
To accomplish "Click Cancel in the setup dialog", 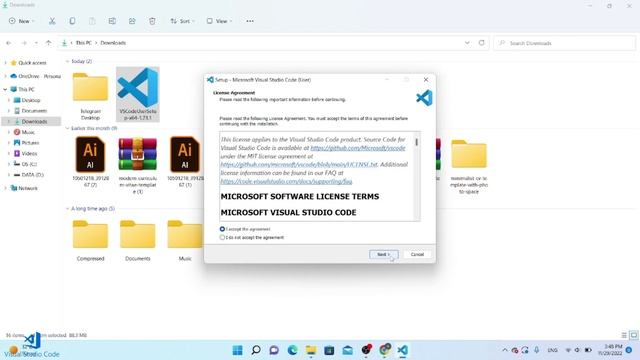I will (x=417, y=254).
